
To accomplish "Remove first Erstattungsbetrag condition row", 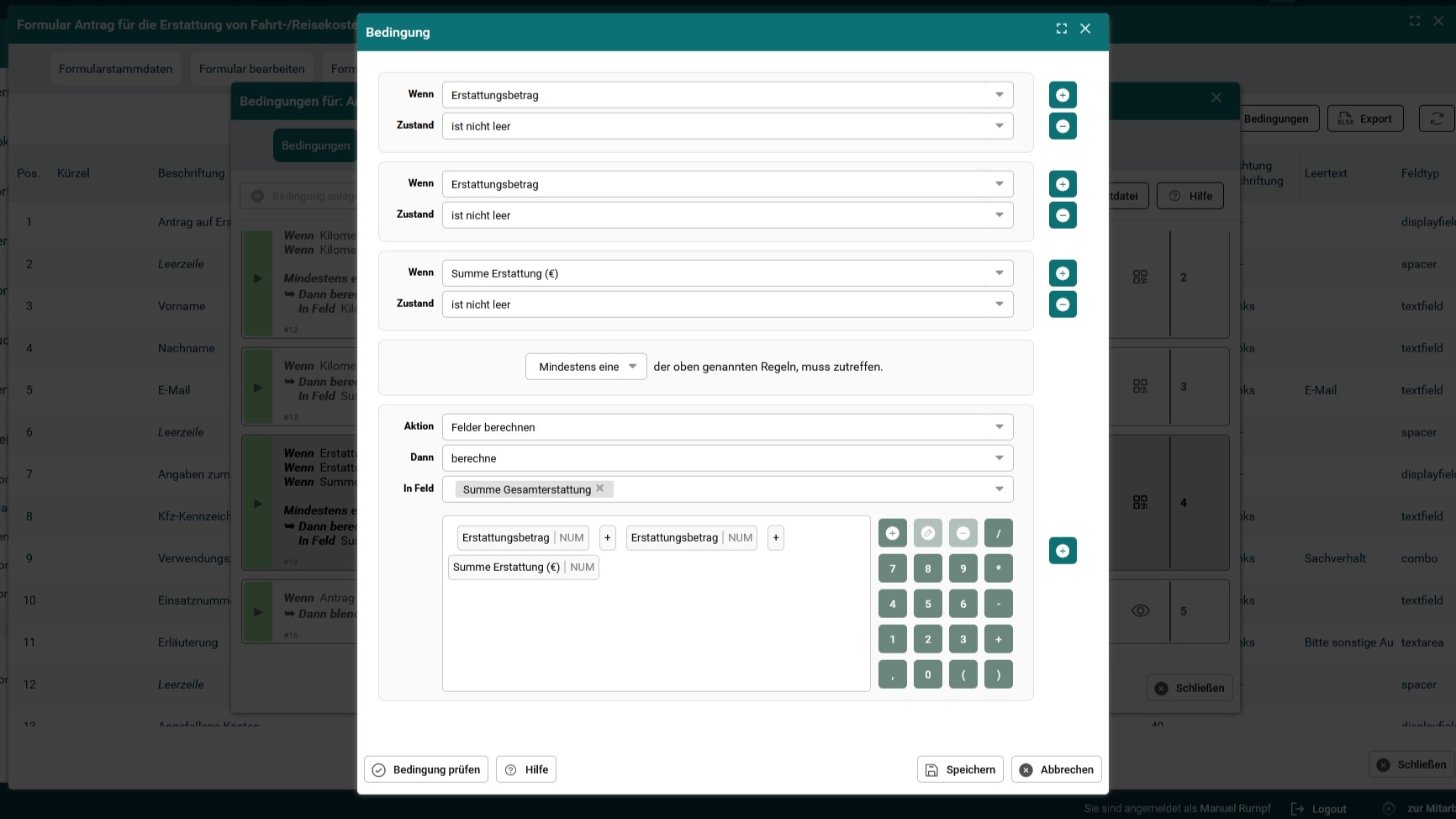I will [x=1063, y=126].
